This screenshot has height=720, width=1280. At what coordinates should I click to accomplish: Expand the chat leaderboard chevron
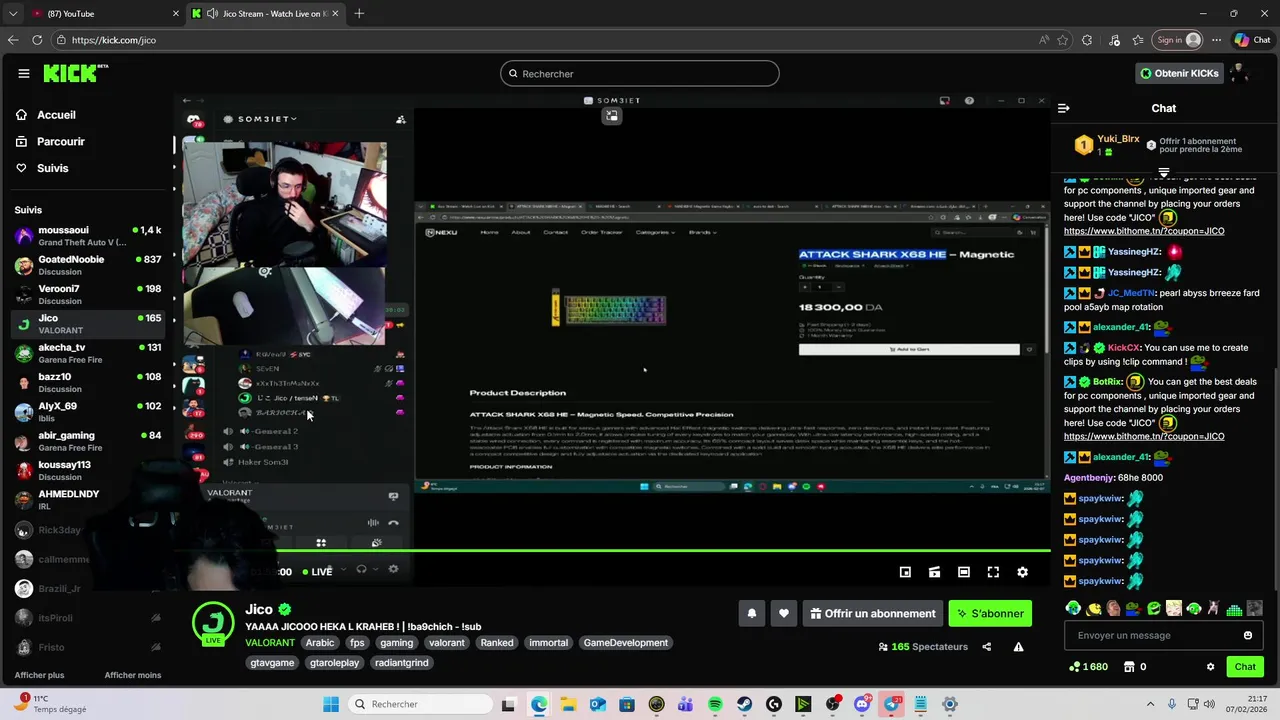[x=1163, y=173]
